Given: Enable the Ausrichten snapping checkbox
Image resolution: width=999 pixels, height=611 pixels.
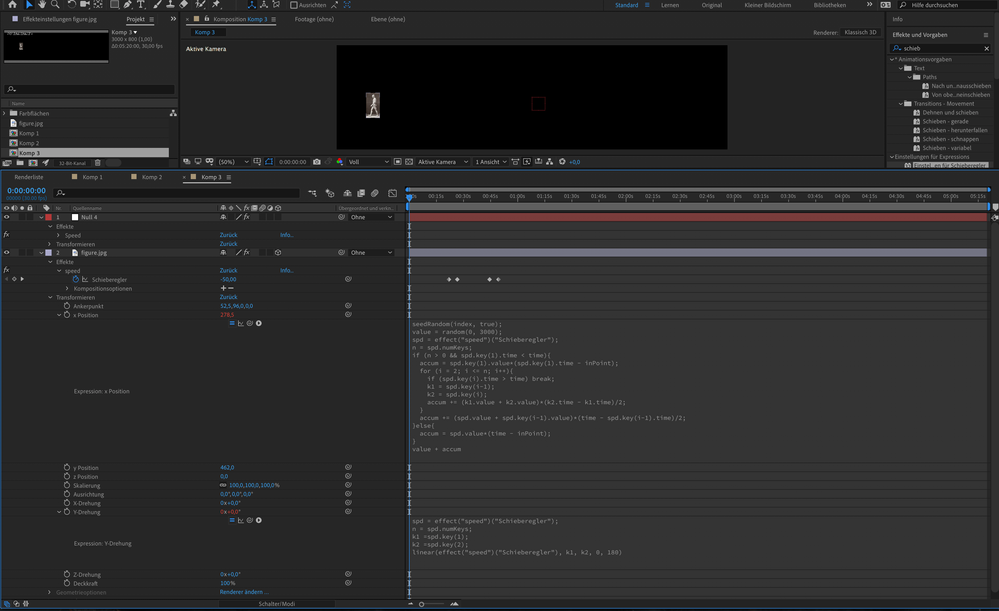Looking at the screenshot, I should (294, 5).
